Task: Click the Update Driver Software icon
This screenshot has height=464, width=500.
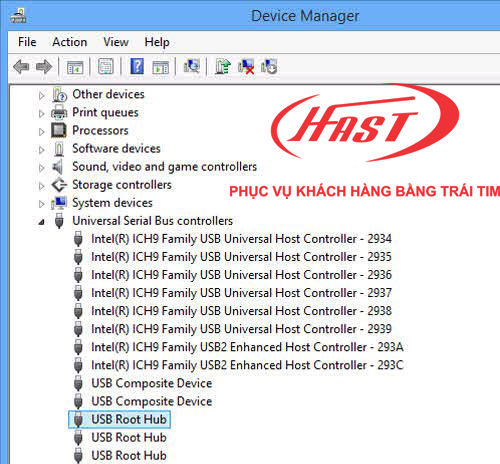Action: coord(223,66)
